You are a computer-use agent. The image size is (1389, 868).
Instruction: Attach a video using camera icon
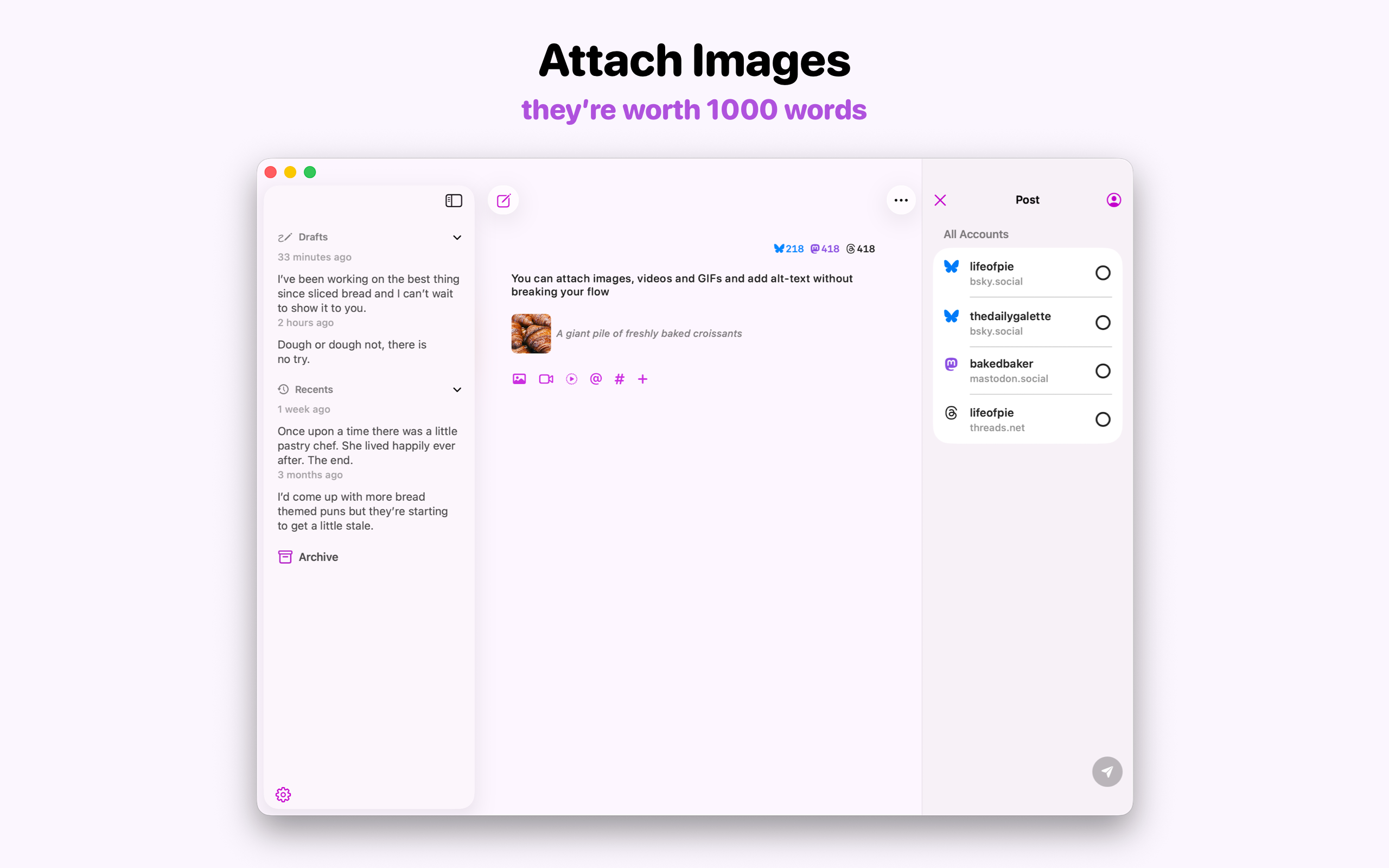pos(546,379)
